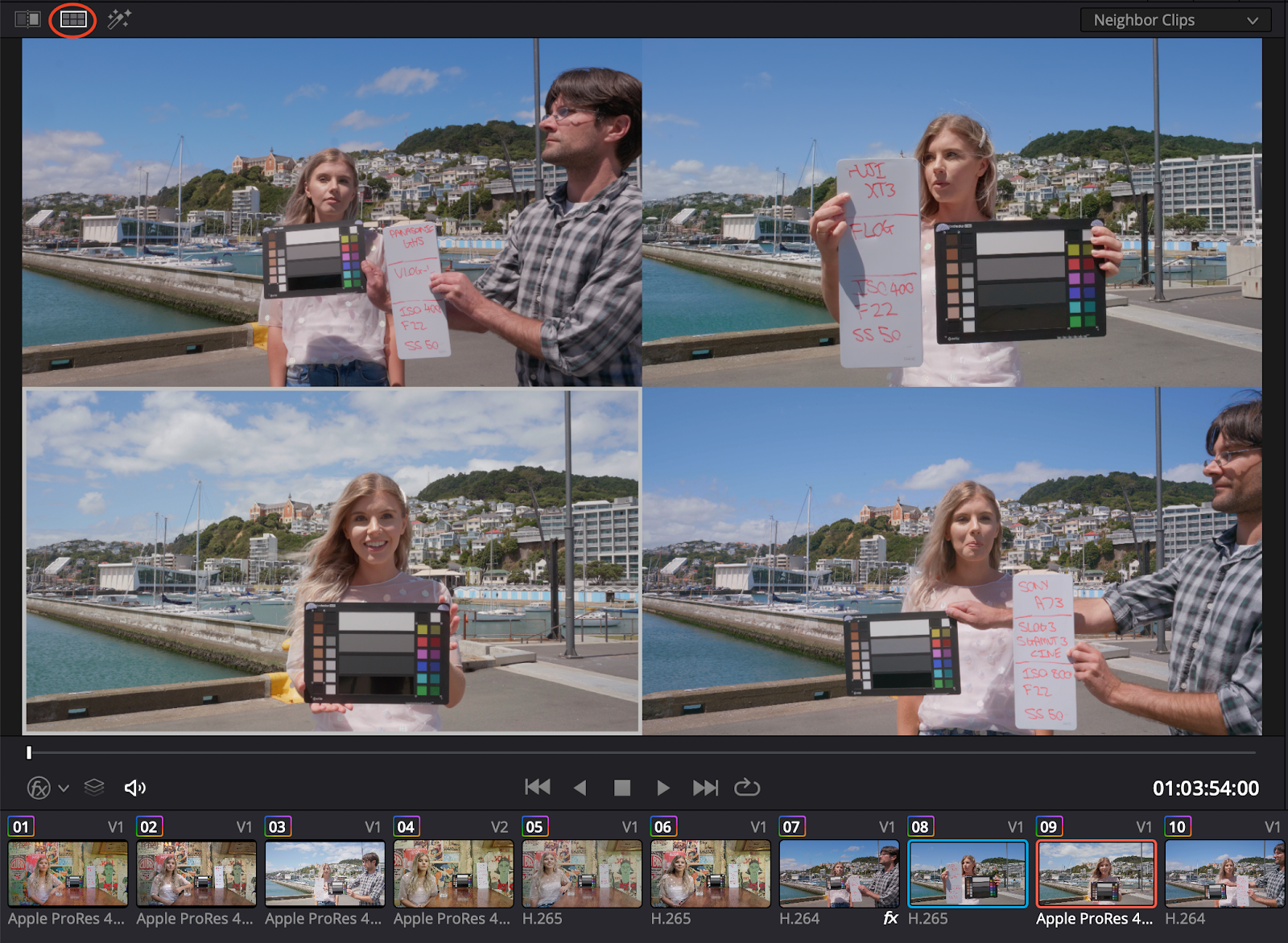Screen dimensions: 1288x943
Task: Click the playhead on the scrub bar
Action: pos(29,753)
